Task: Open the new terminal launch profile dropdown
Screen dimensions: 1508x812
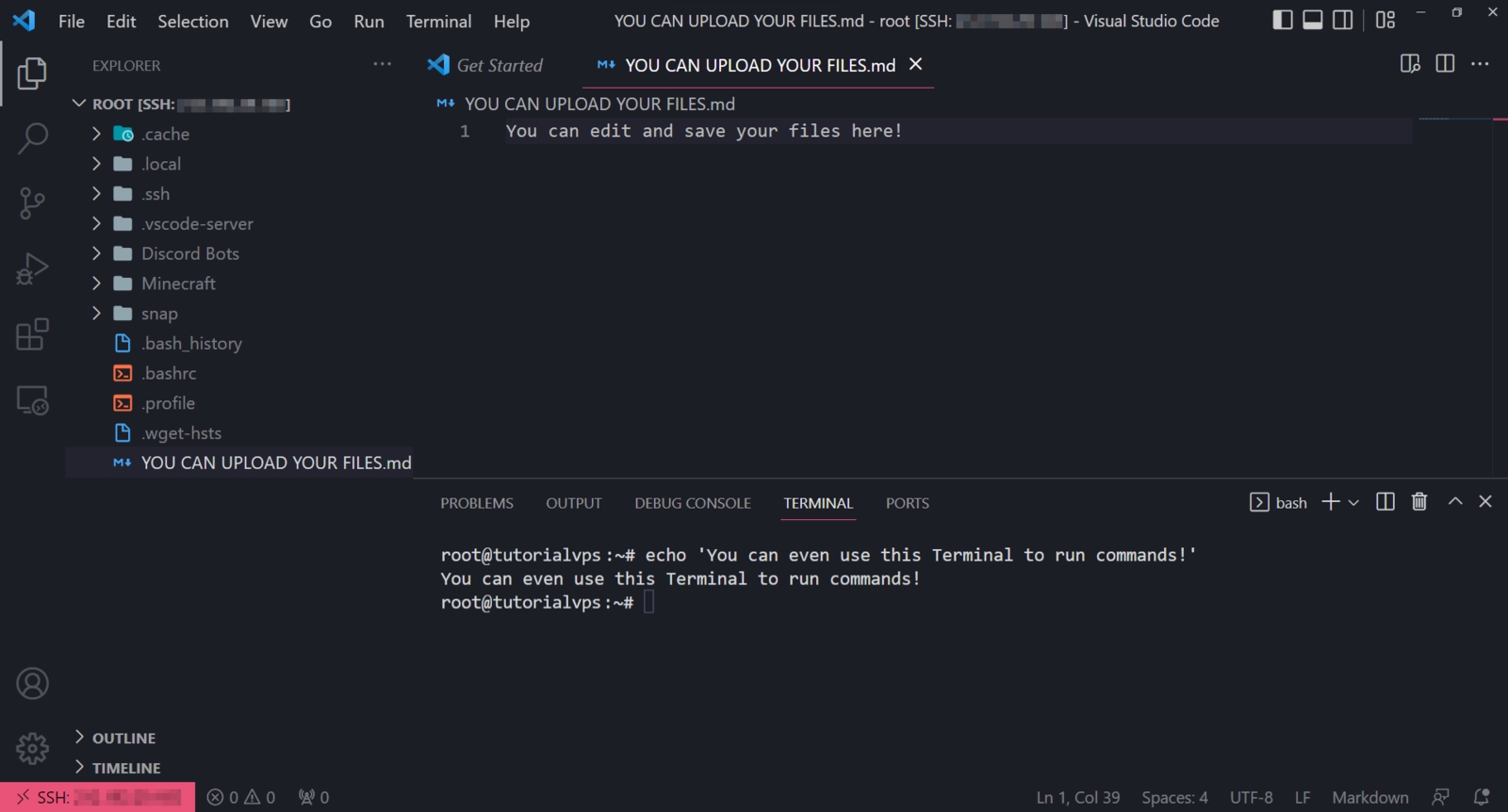Action: pos(1353,503)
